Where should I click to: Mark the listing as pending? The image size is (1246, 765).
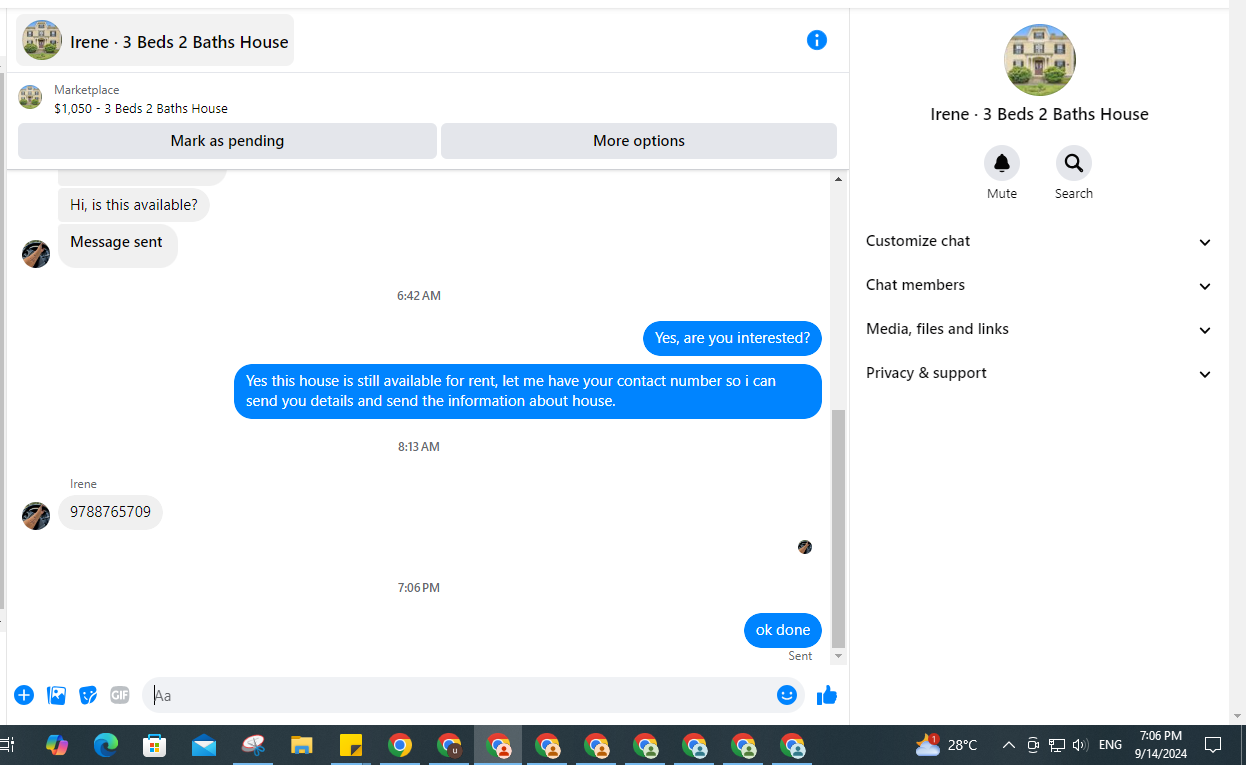[x=227, y=141]
